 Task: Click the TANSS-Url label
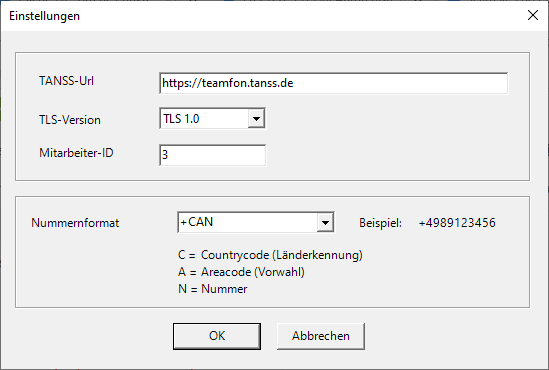click(x=66, y=81)
